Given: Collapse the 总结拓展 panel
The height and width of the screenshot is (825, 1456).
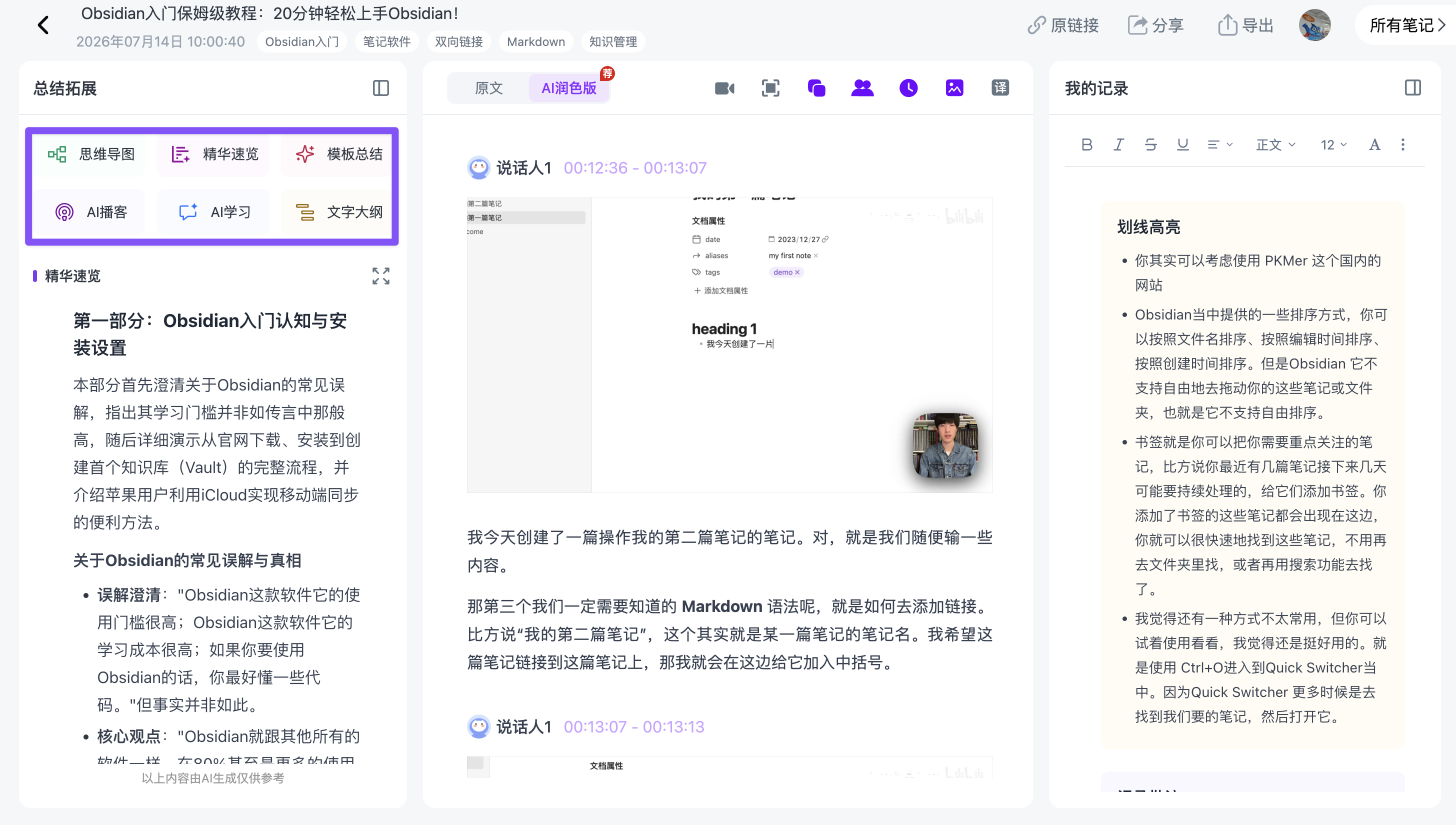Looking at the screenshot, I should pos(380,88).
